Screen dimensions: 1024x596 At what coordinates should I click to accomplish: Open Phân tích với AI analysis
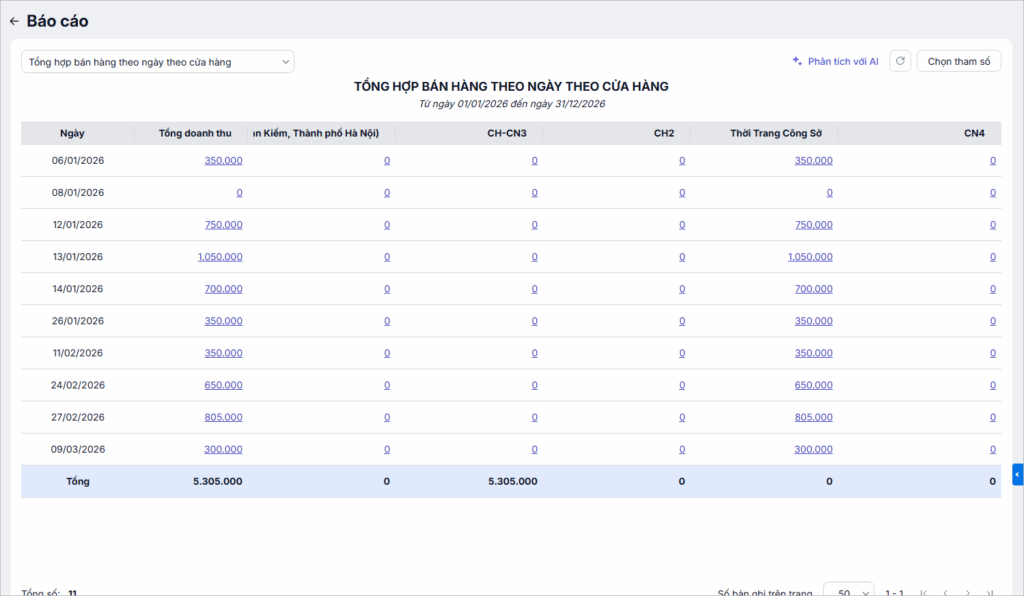835,62
